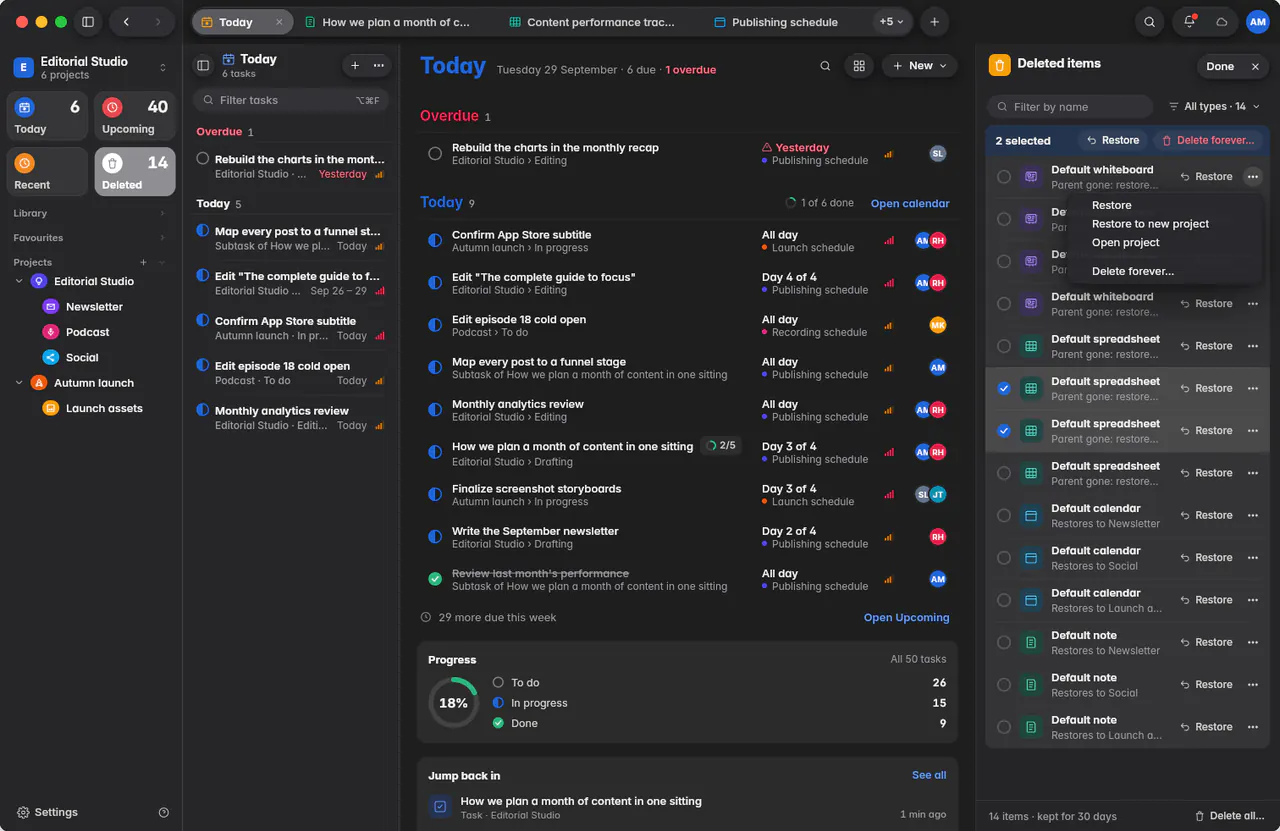Open help icon at sidebar bottom
The width and height of the screenshot is (1280, 831).
[164, 813]
